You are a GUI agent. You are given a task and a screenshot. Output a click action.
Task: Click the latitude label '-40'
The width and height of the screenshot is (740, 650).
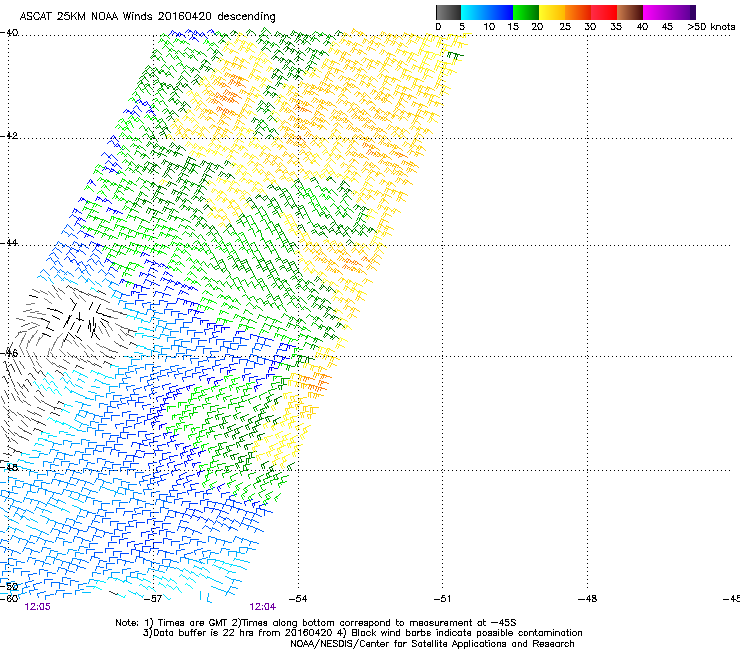point(9,33)
